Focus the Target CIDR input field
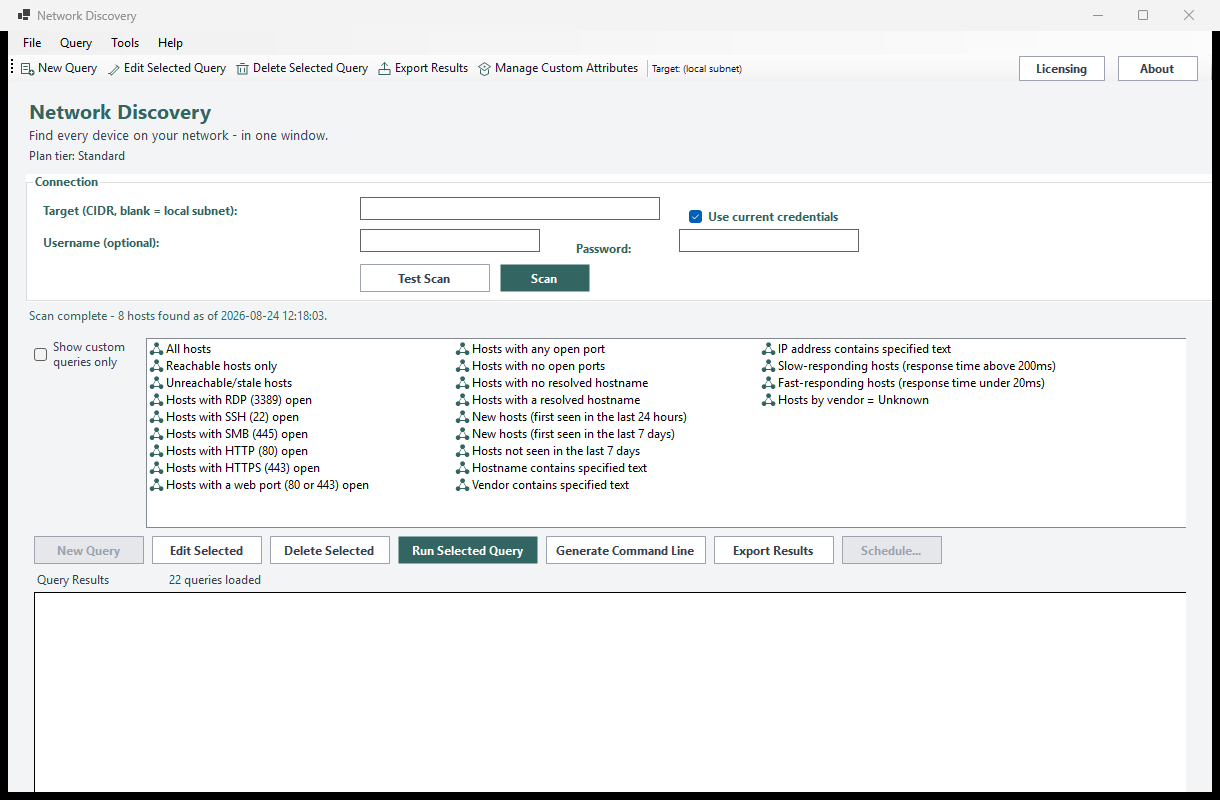 point(510,208)
